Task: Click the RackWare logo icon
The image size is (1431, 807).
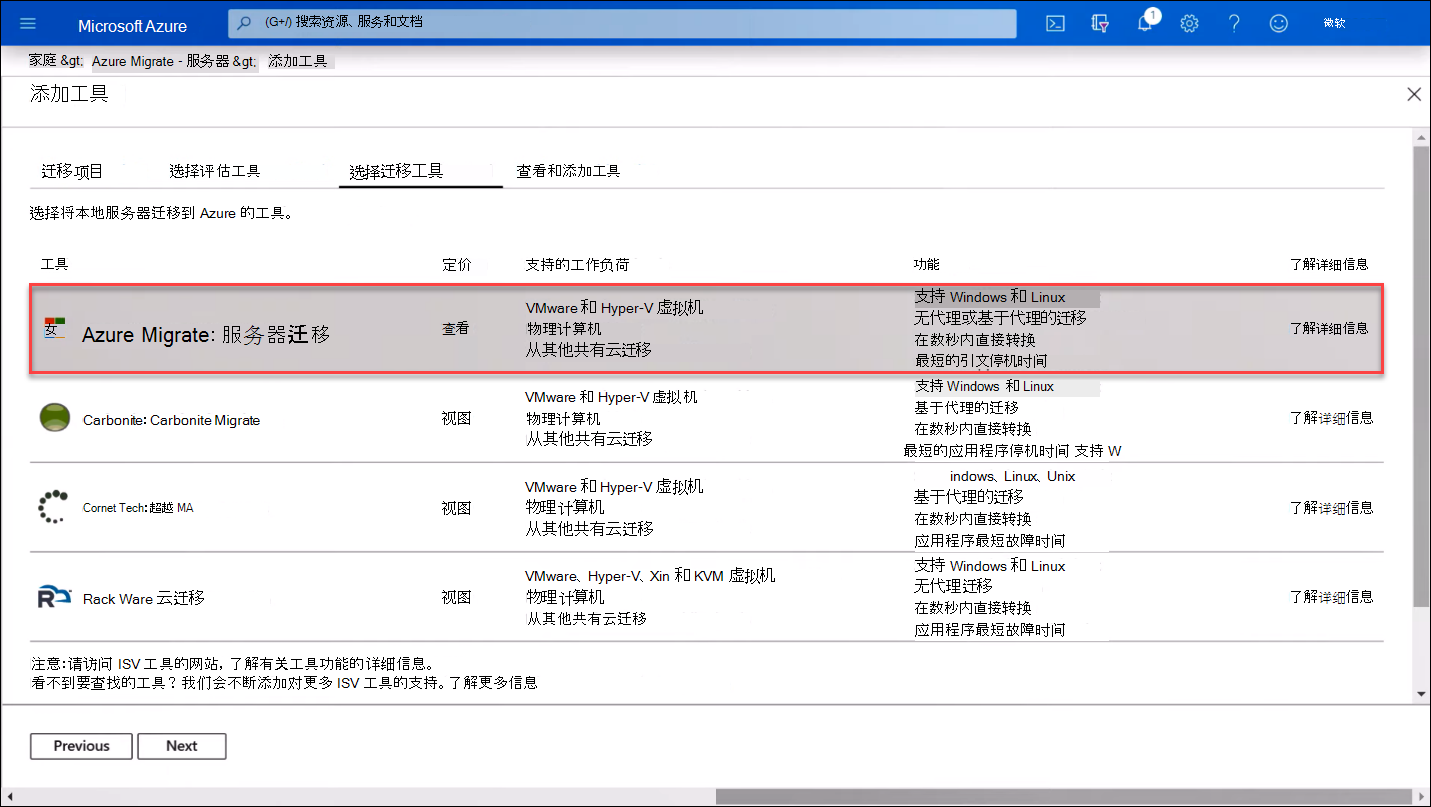Action: point(55,597)
